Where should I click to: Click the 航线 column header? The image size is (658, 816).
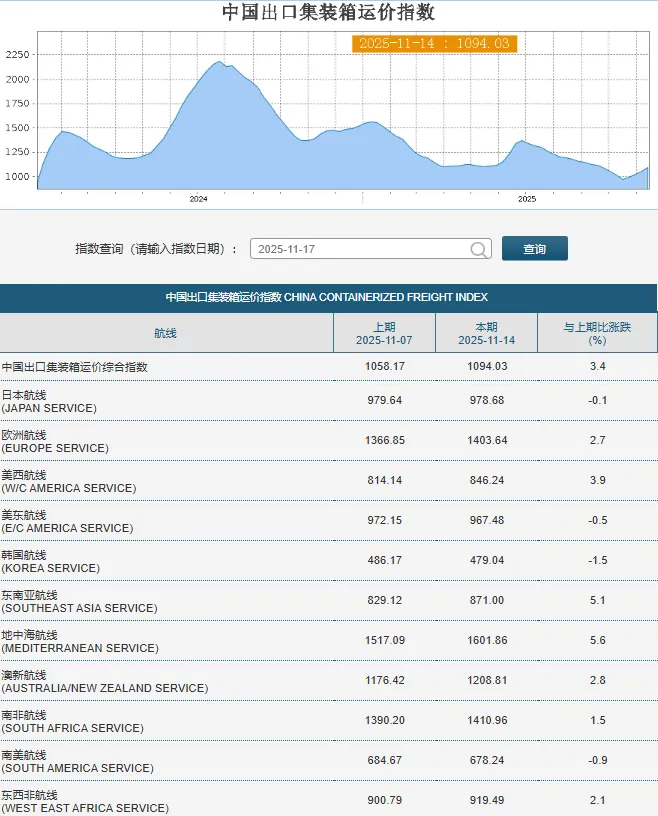(166, 333)
